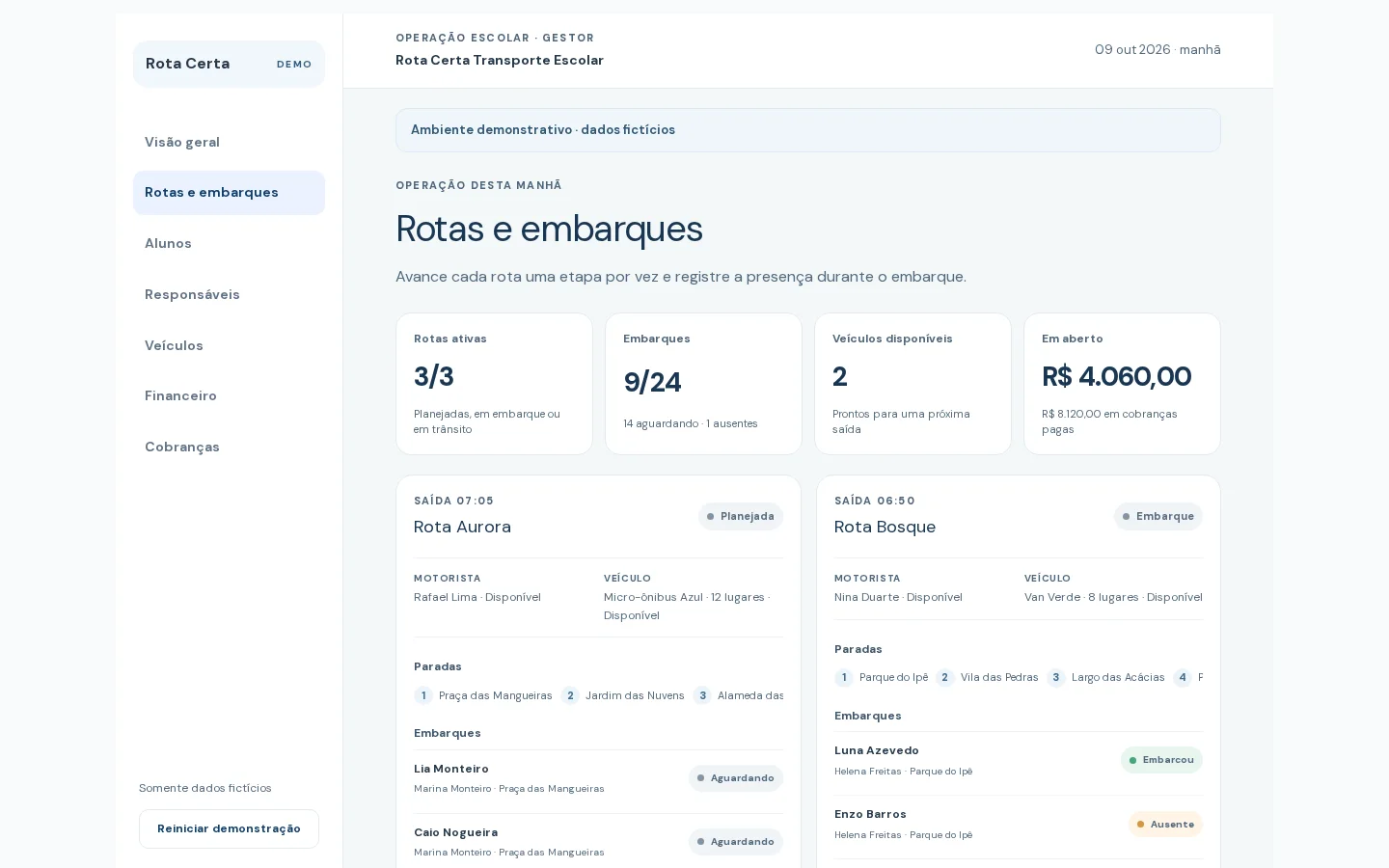Click Reiniciar demonstração button
1389x868 pixels.
click(x=229, y=828)
